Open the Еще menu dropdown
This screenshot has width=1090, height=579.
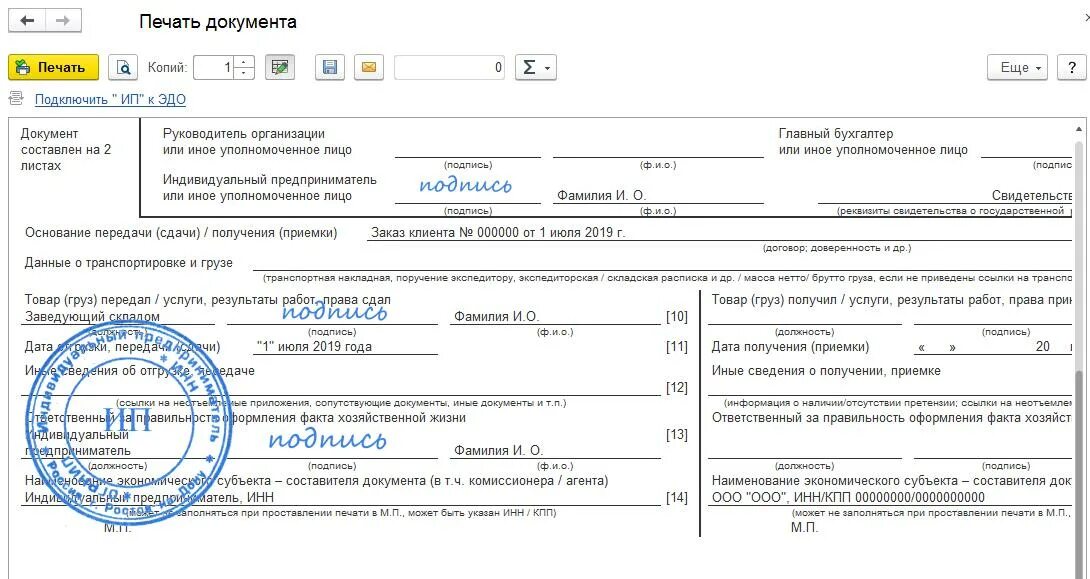pos(1017,67)
